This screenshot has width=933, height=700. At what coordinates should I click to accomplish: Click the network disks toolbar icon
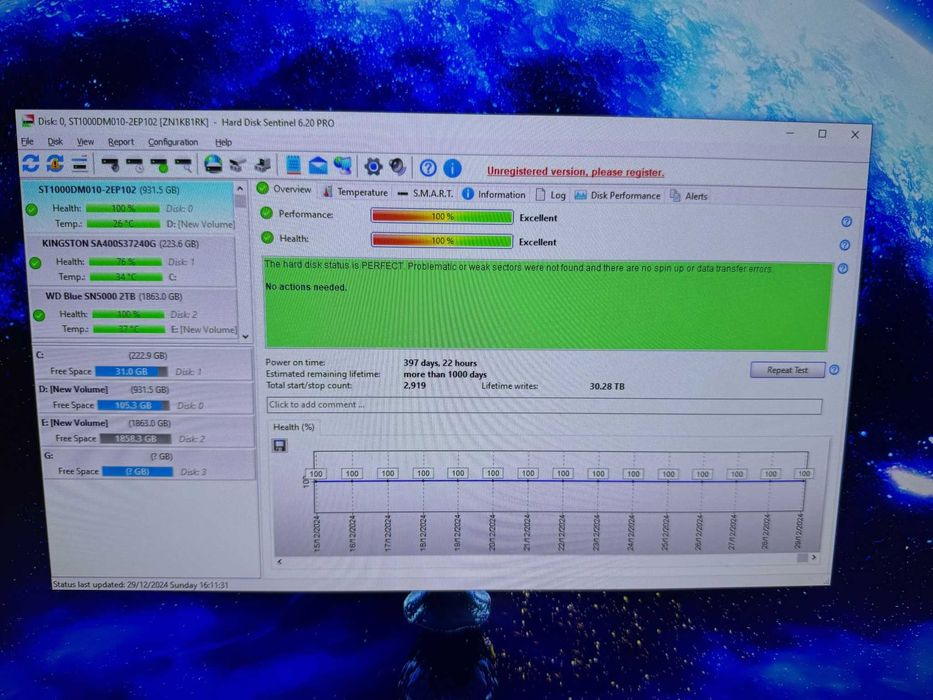coord(238,165)
